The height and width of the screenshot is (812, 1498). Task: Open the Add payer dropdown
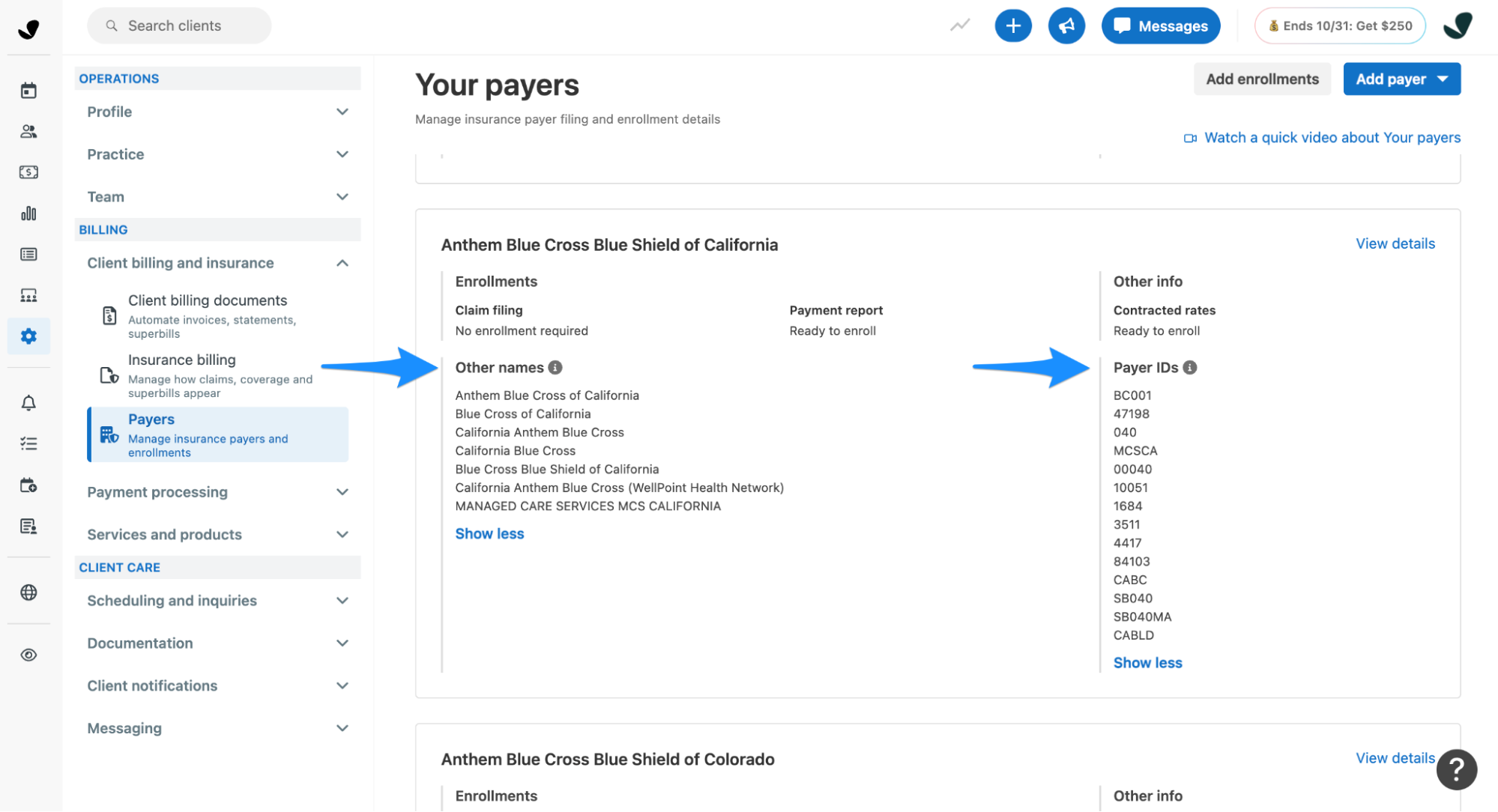pos(1401,79)
